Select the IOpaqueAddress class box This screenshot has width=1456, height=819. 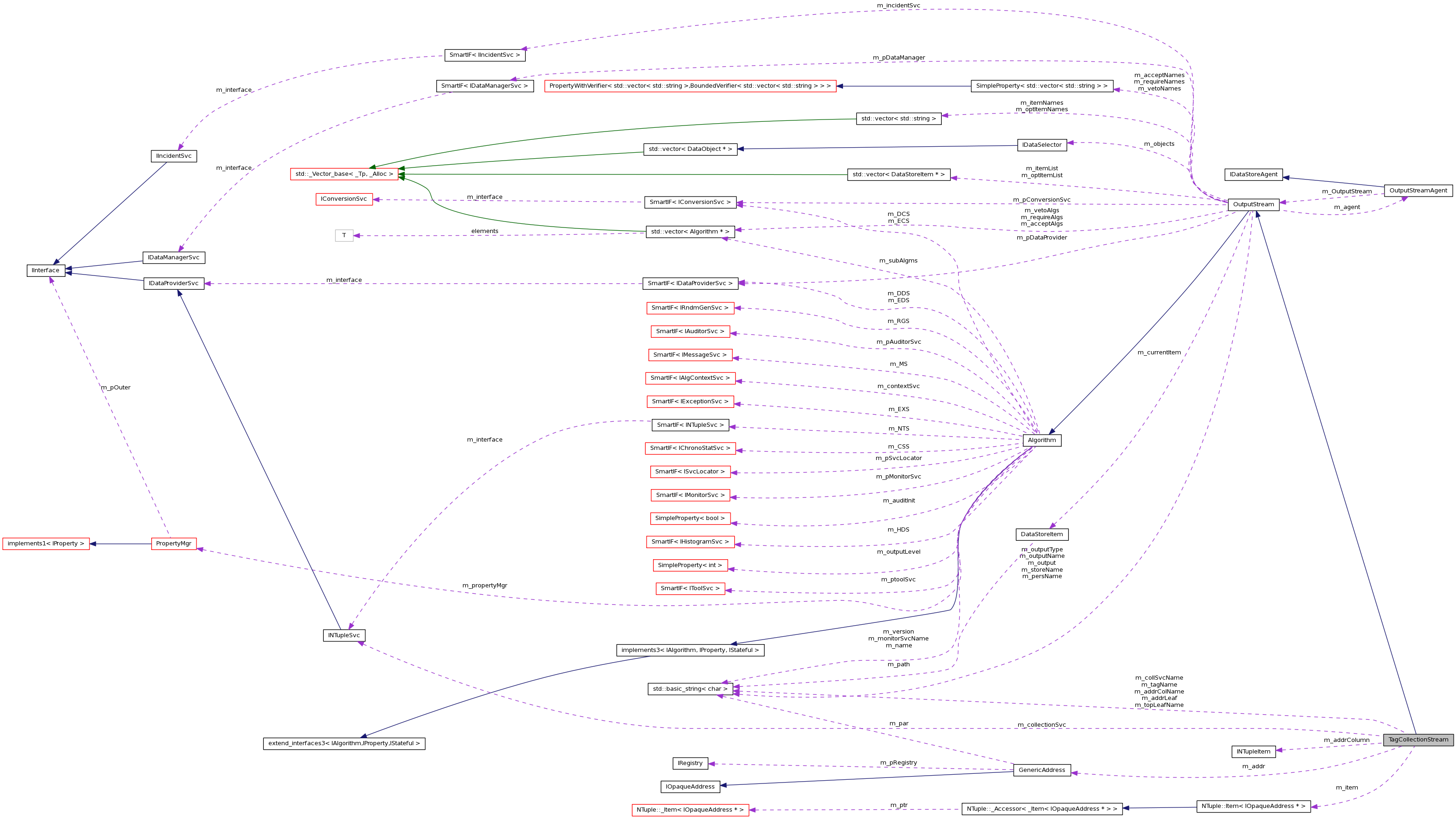[x=691, y=786]
